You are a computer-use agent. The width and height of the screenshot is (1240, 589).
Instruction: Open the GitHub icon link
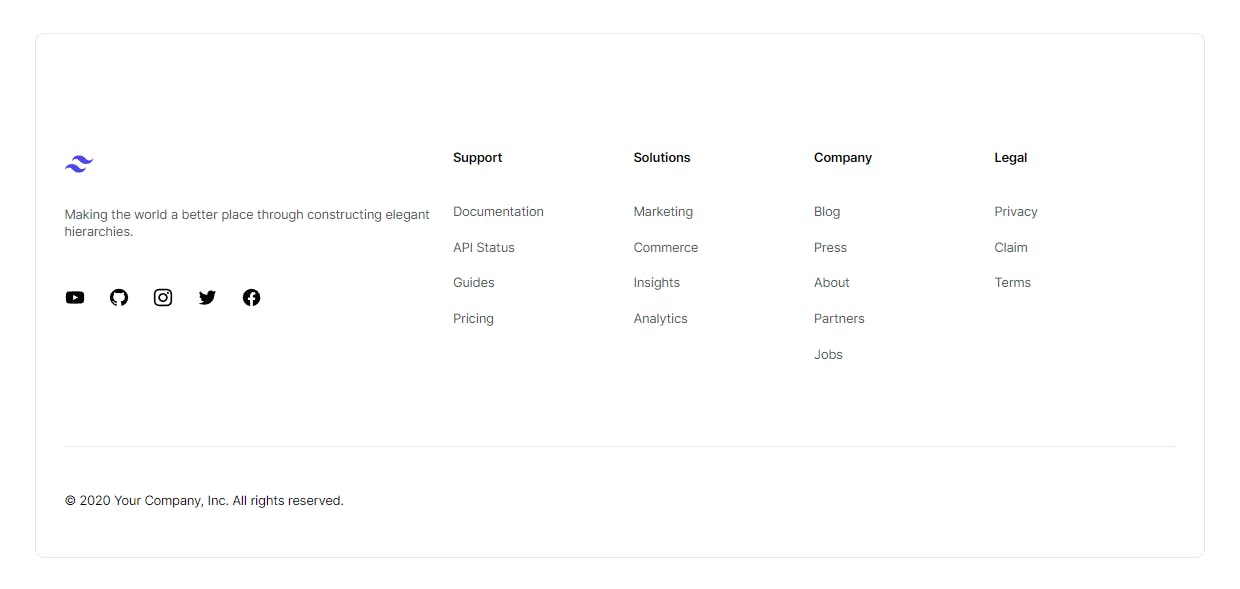click(119, 297)
